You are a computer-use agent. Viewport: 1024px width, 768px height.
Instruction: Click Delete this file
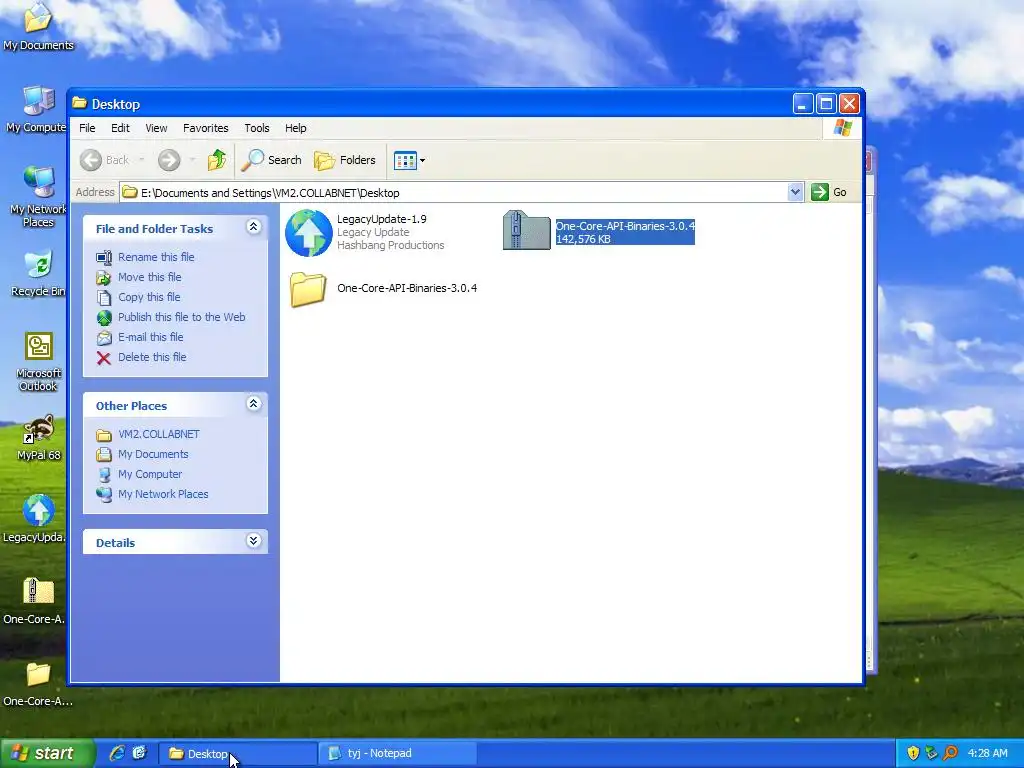click(x=152, y=357)
